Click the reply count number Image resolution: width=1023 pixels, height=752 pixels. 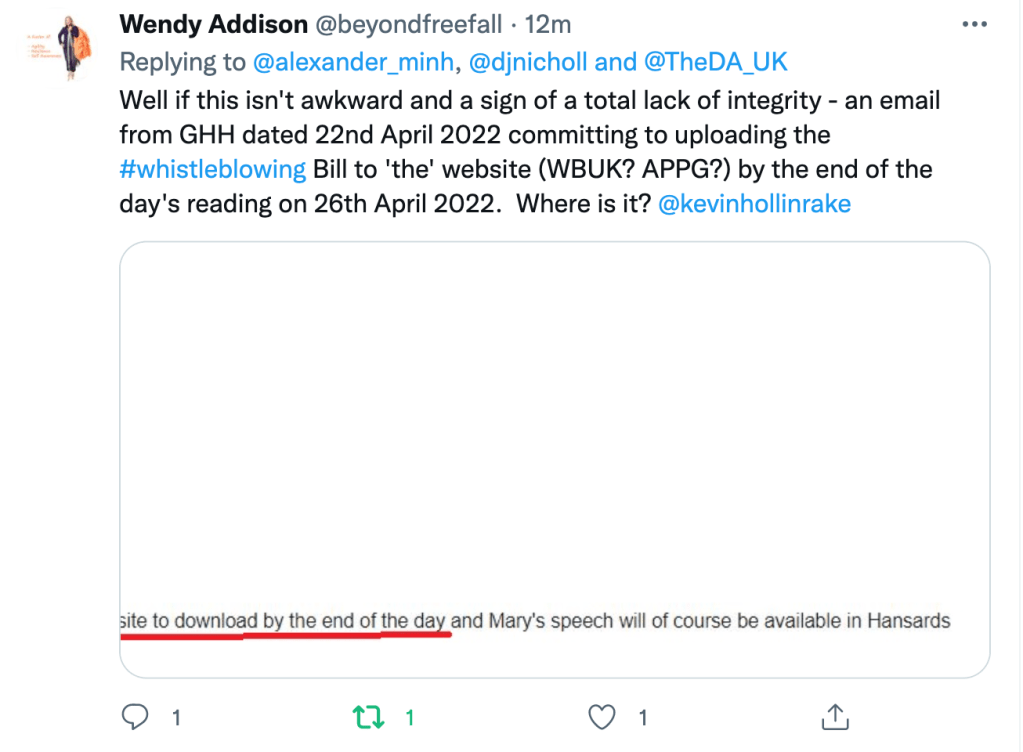click(177, 718)
